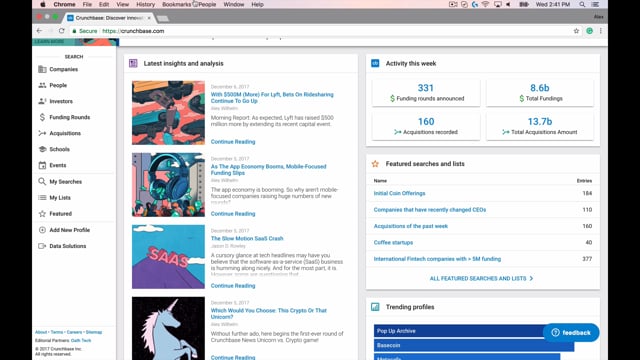Viewport: 640px width, 360px height.
Task: Open Which Would You Choose crypto article
Action: pyautogui.click(x=269, y=313)
